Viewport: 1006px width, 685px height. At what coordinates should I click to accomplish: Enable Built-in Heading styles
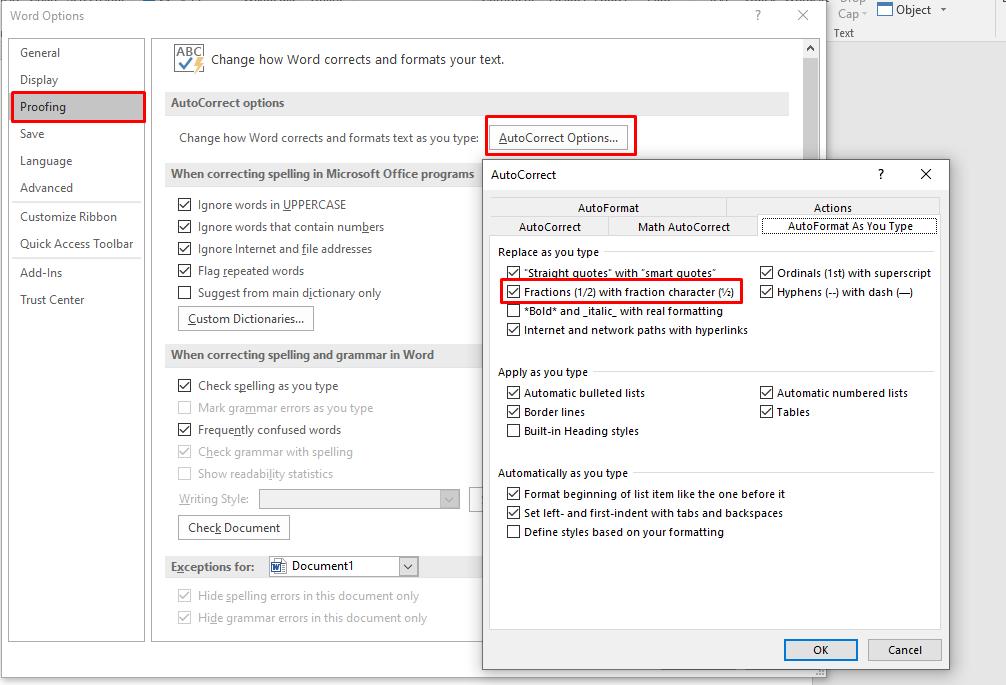513,431
